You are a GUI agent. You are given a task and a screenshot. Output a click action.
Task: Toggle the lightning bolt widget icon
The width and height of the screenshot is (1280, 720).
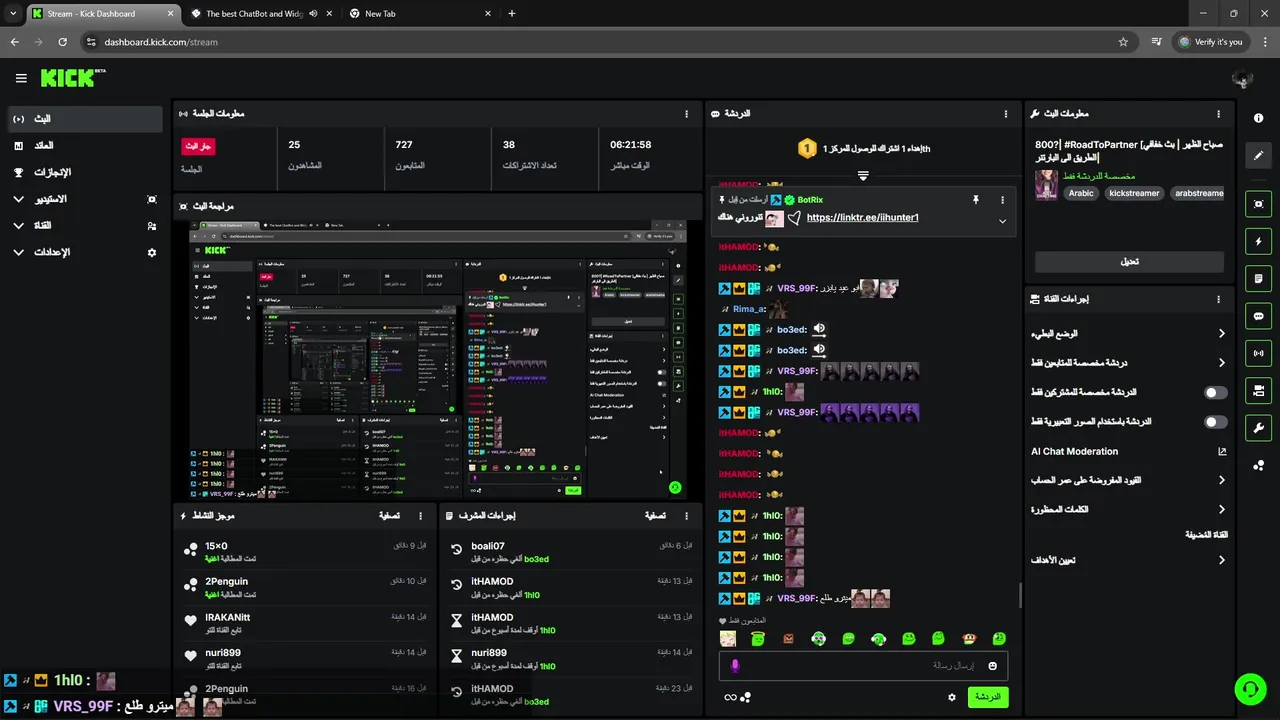tap(1258, 241)
